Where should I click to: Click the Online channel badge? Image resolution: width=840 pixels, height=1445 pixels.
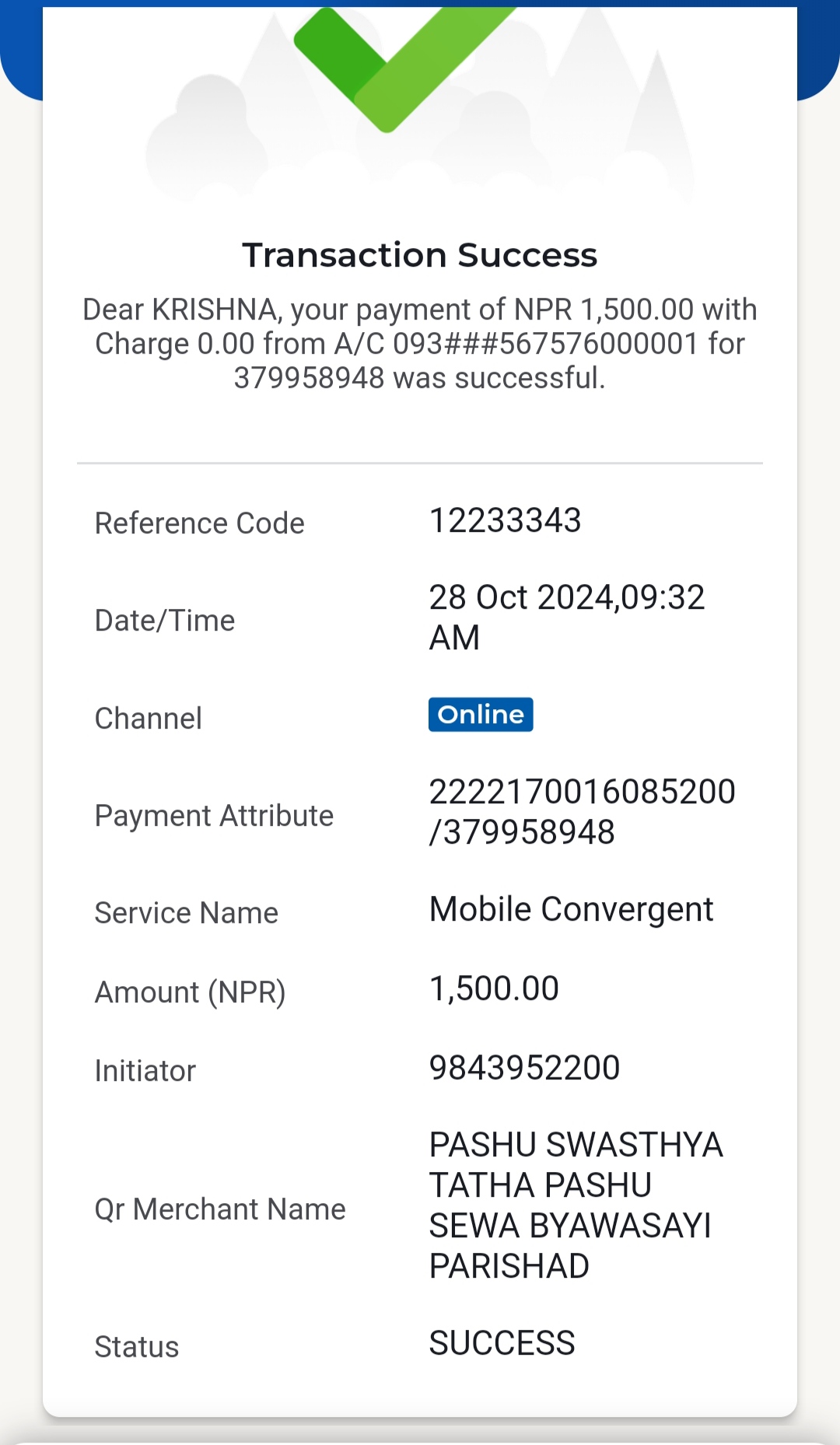pos(481,715)
